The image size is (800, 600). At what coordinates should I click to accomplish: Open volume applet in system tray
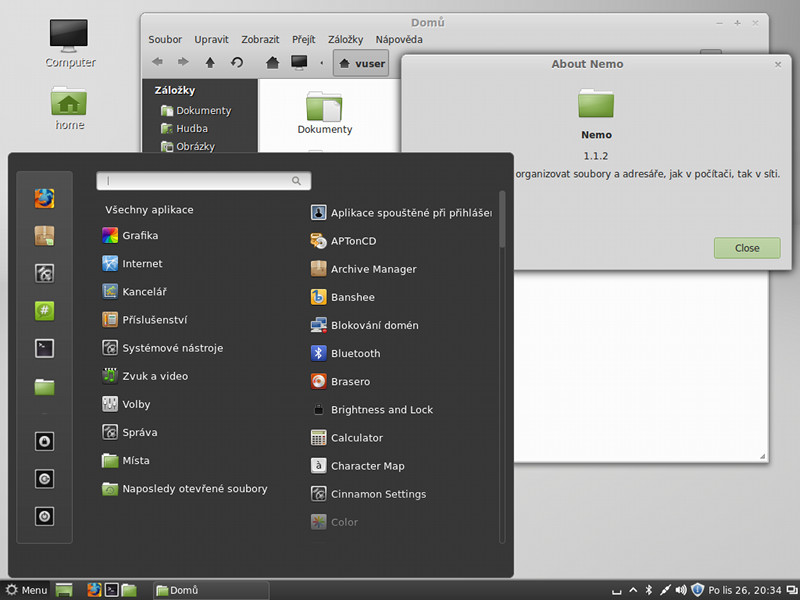(681, 590)
